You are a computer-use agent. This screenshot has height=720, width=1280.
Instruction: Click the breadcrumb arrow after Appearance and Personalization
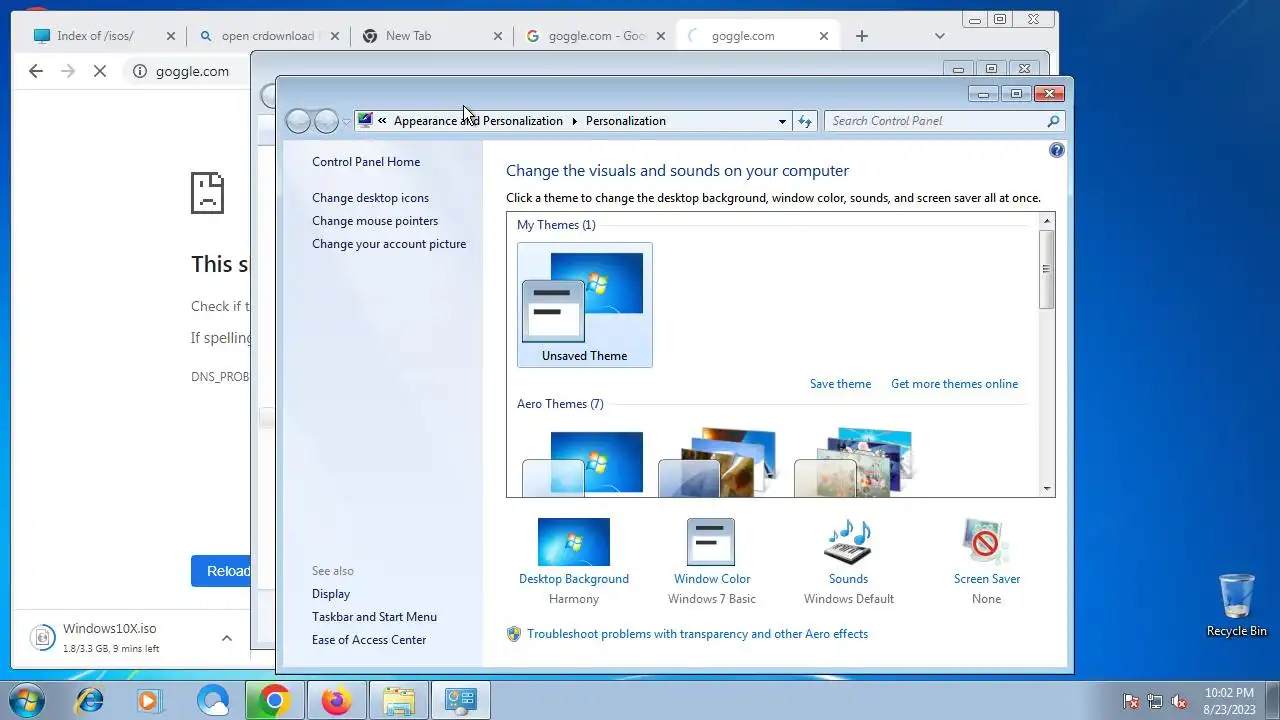[x=575, y=121]
